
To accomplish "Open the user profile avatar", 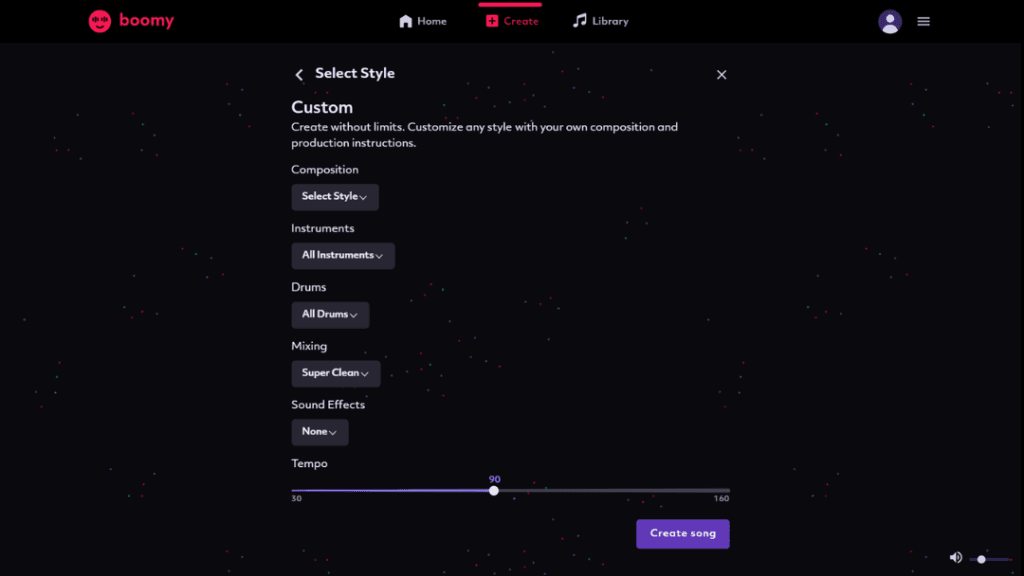I will pyautogui.click(x=889, y=22).
